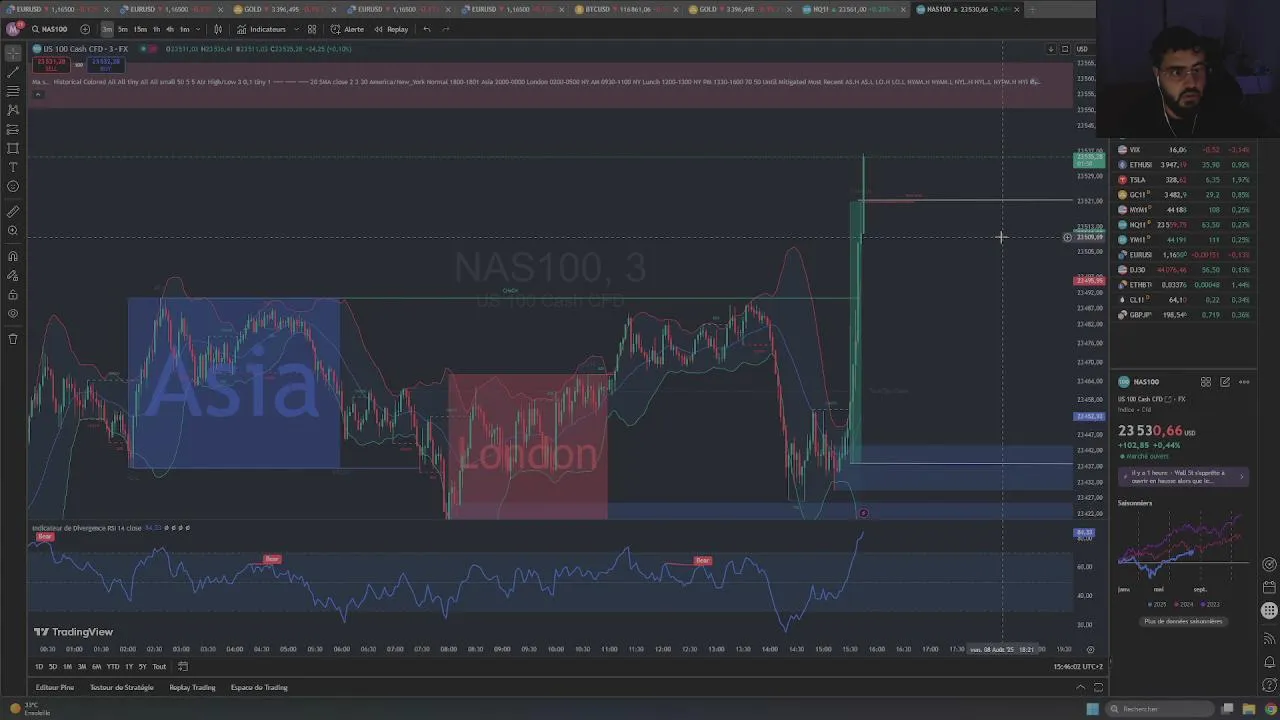Select the zoom in tool
Viewport: 1280px width, 720px height.
click(x=13, y=231)
